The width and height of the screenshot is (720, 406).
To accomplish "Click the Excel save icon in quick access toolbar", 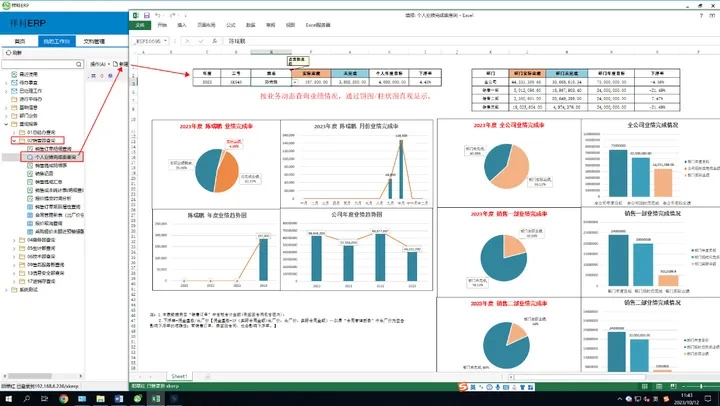I will pos(148,16).
